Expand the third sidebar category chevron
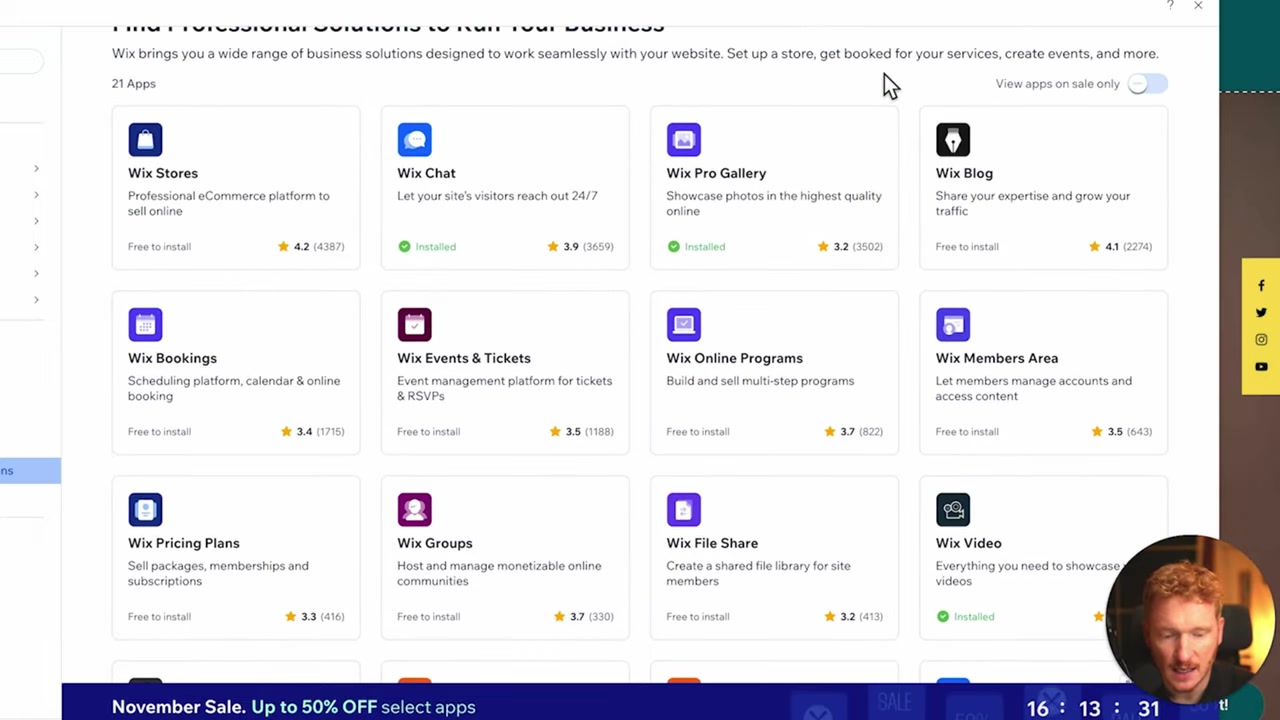This screenshot has height=720, width=1280. pyautogui.click(x=36, y=221)
